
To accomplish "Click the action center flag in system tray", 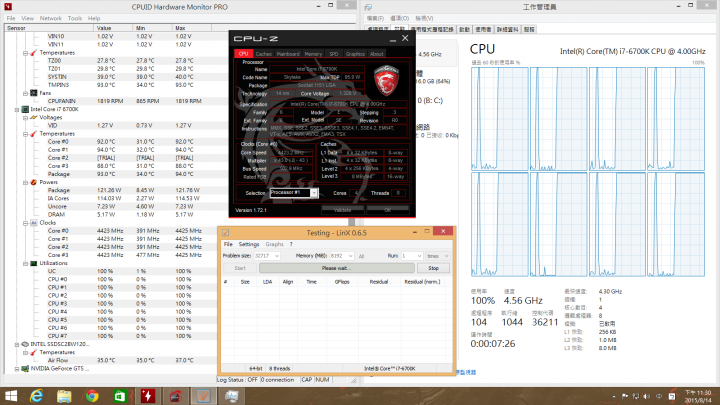I will [625, 396].
